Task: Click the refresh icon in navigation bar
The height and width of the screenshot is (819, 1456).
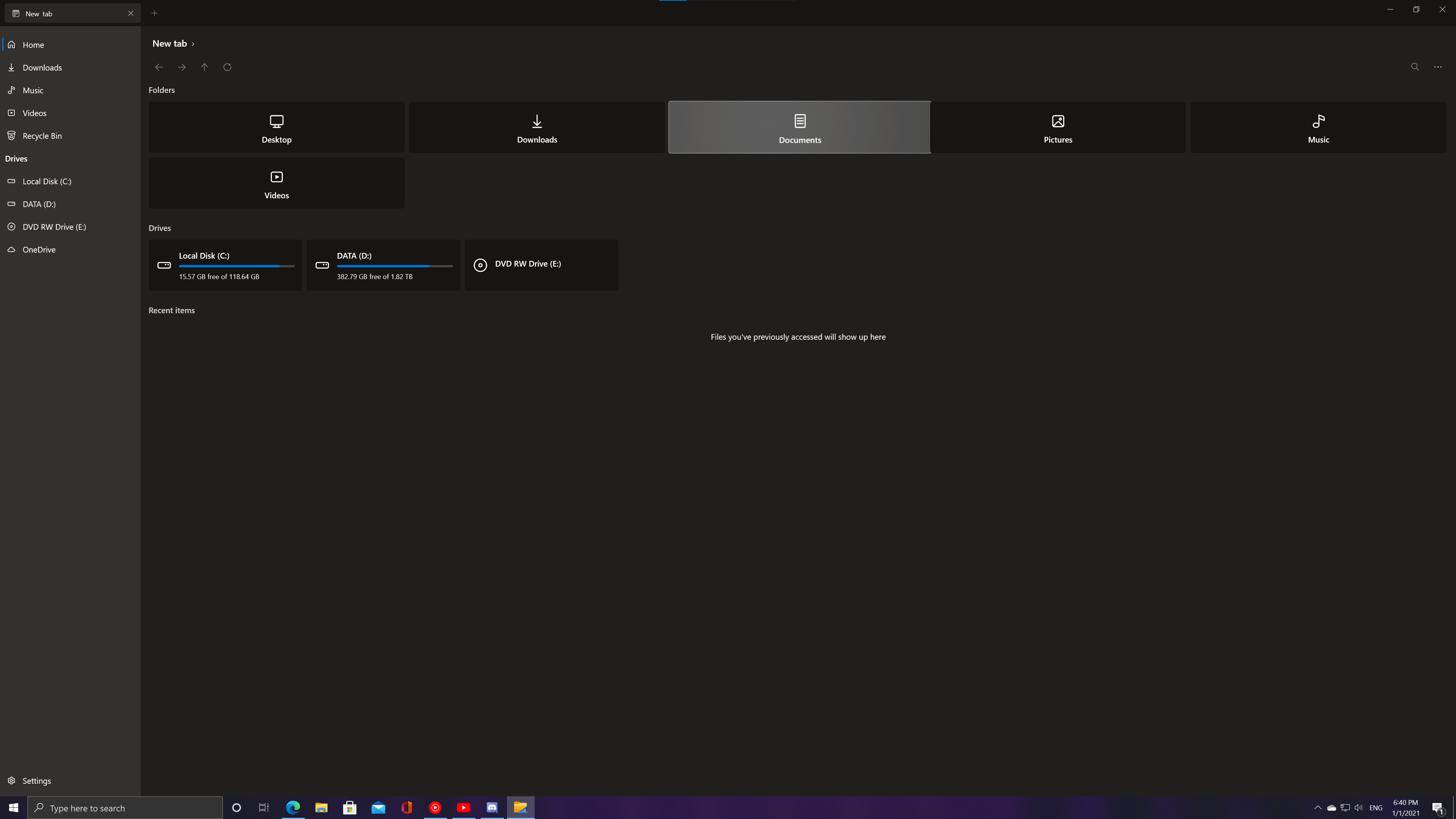Action: tap(227, 67)
